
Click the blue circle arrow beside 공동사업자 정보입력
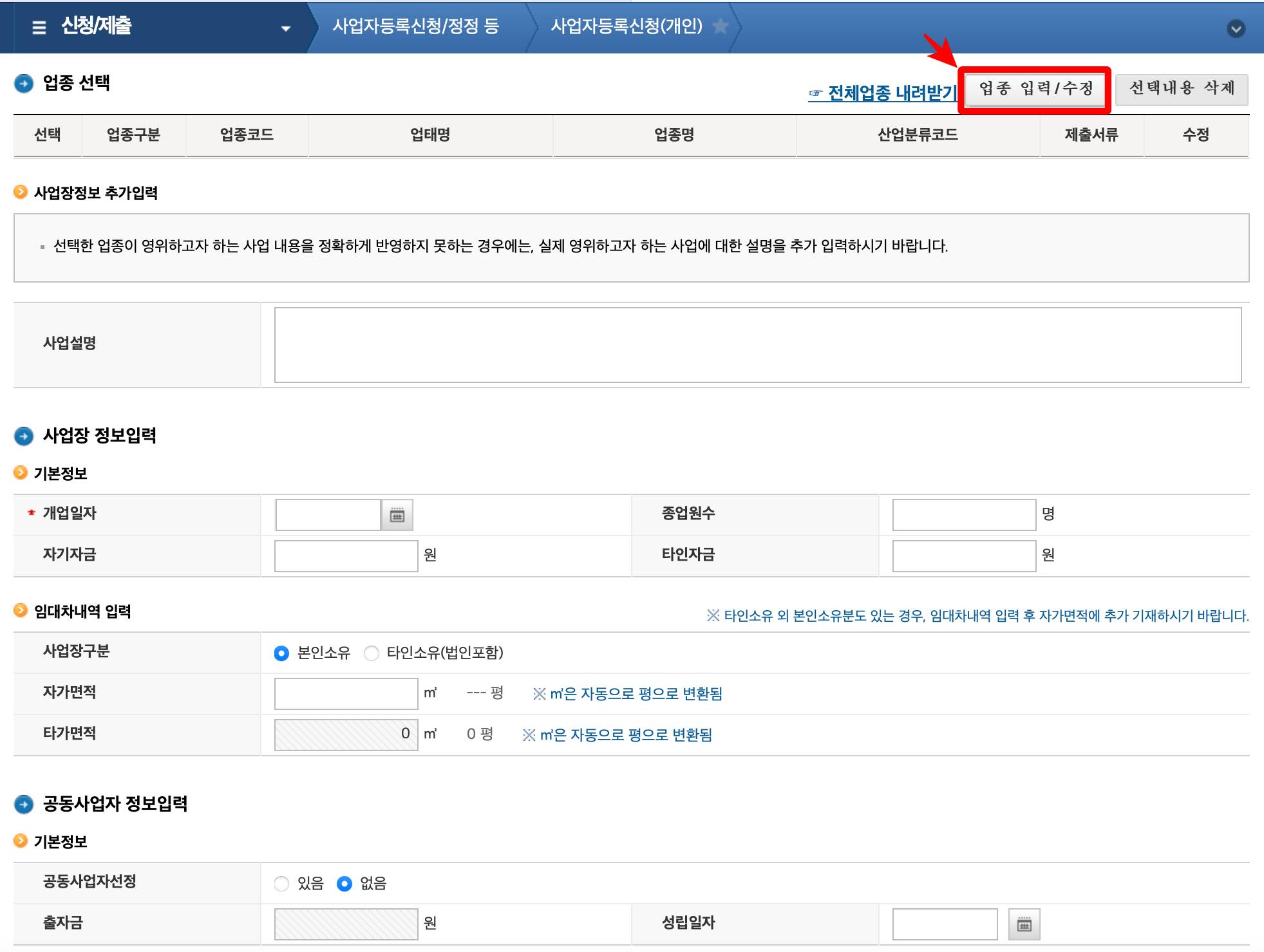click(x=24, y=803)
